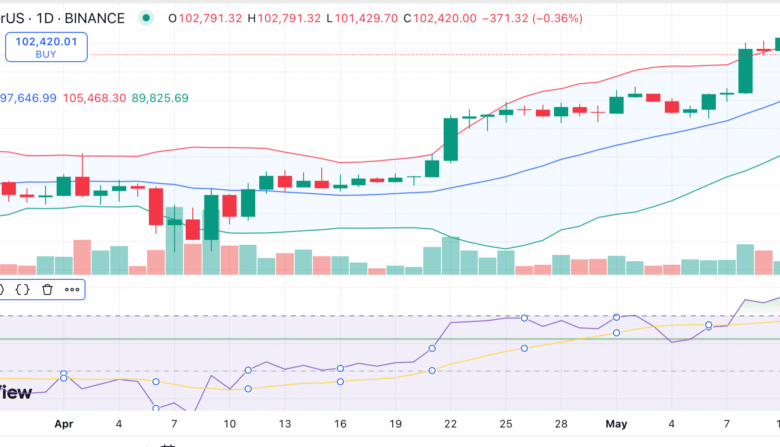Click the 13 date label on time axis
This screenshot has height=447, width=780.
pos(285,424)
